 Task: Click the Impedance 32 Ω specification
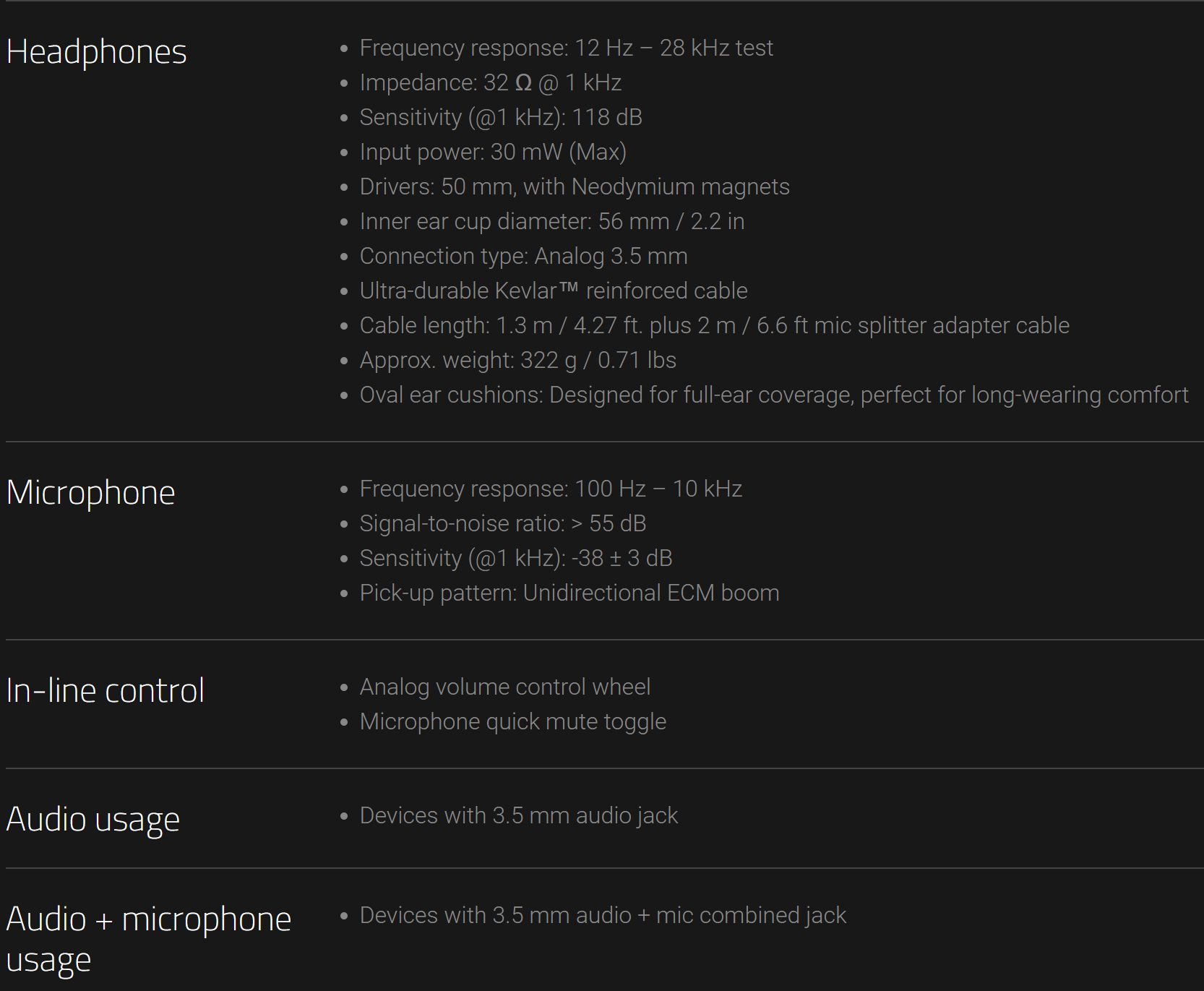(490, 83)
